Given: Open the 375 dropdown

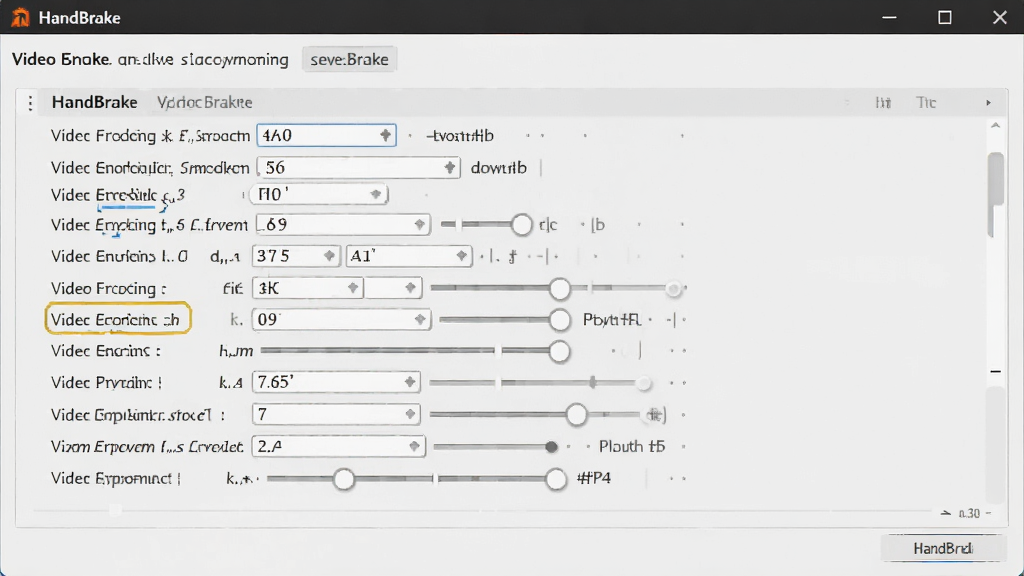Looking at the screenshot, I should coord(296,256).
